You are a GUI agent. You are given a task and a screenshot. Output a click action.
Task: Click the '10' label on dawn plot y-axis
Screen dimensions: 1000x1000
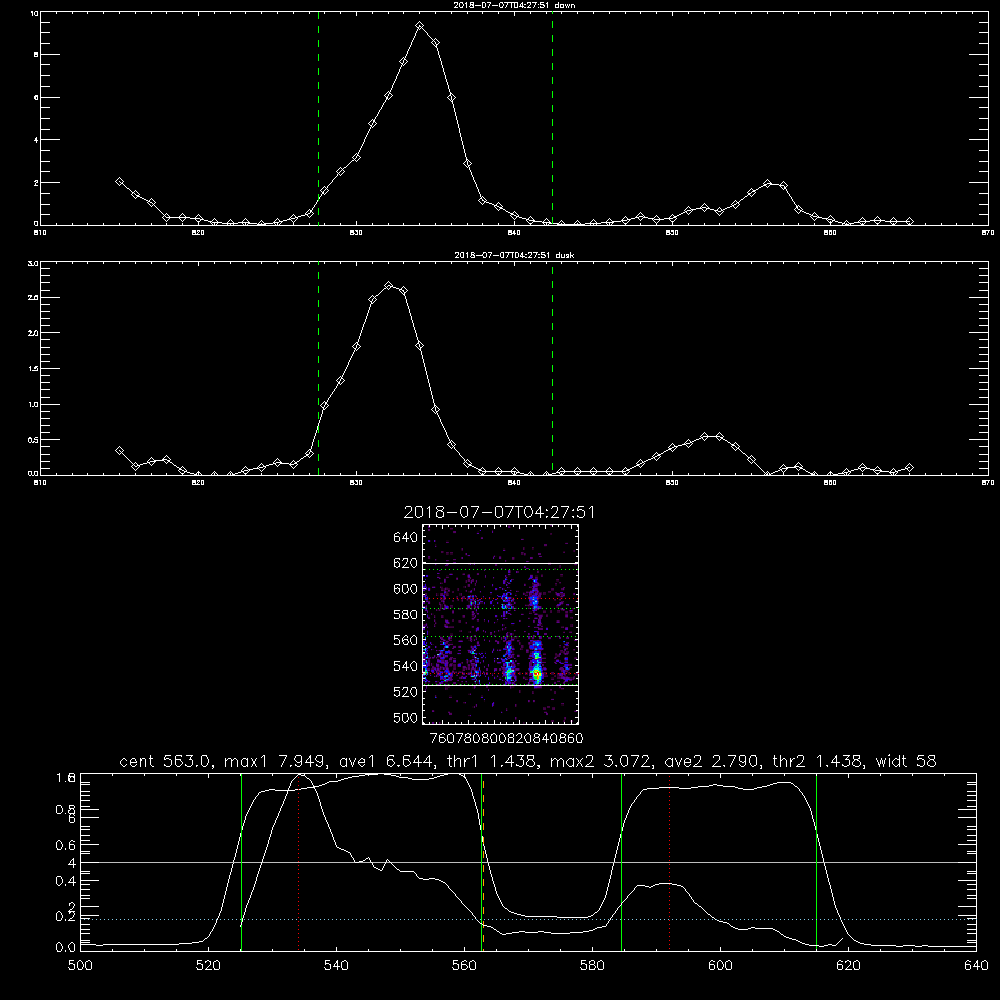tap(34, 13)
